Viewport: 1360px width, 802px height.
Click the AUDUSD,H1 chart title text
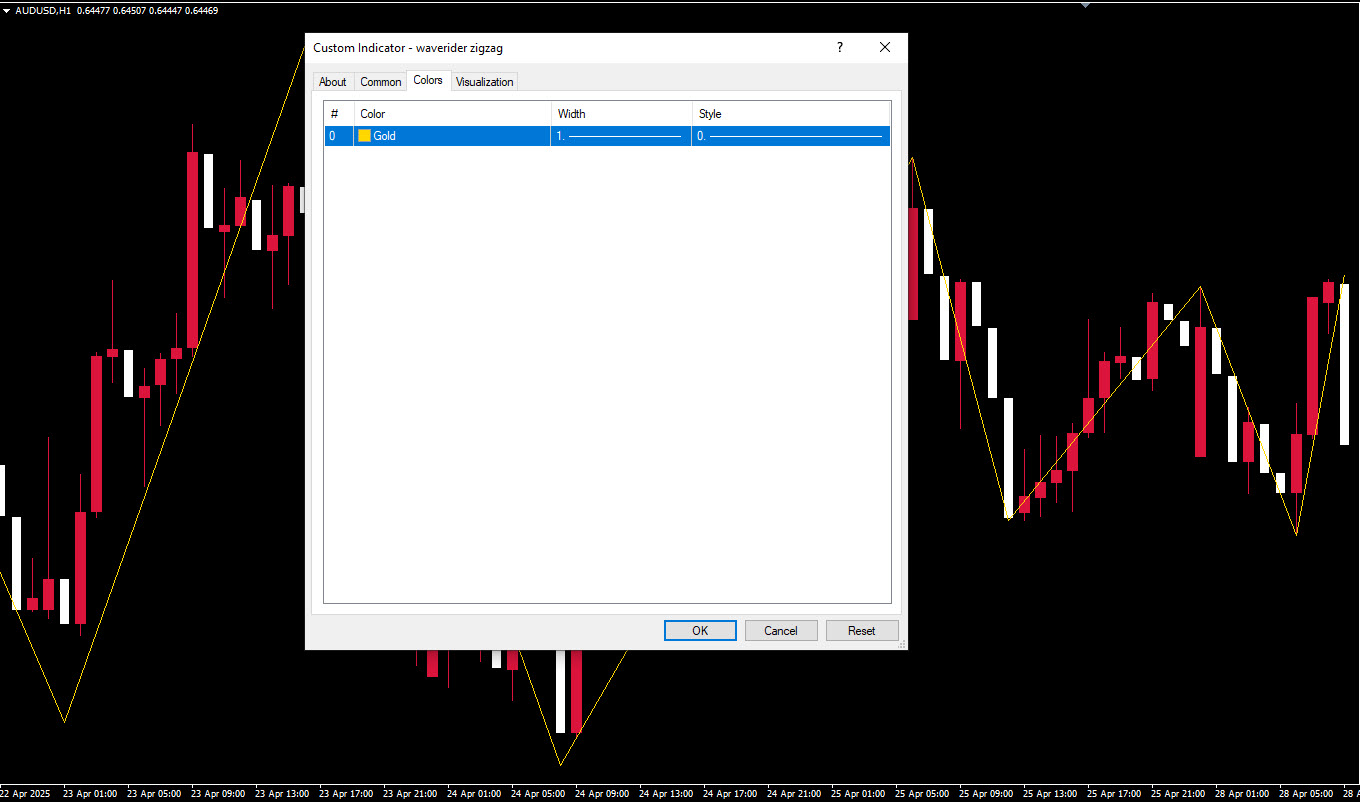(x=43, y=10)
